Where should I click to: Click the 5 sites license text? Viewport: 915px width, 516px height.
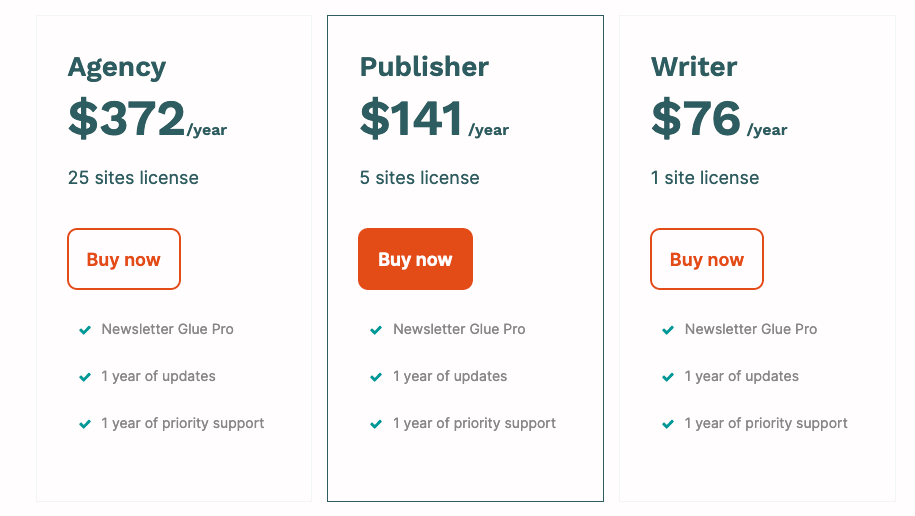click(x=420, y=177)
